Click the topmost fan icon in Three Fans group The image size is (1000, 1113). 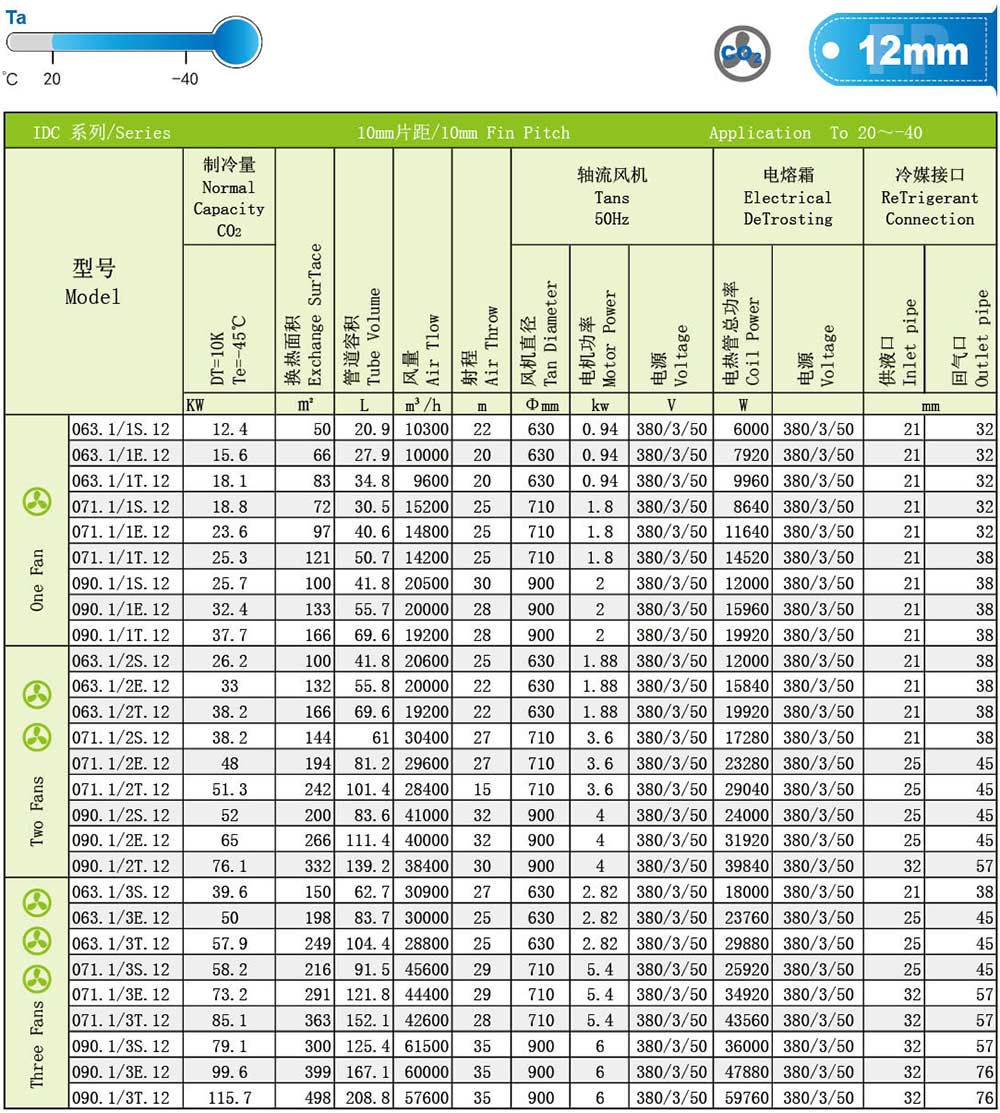tap(37, 903)
